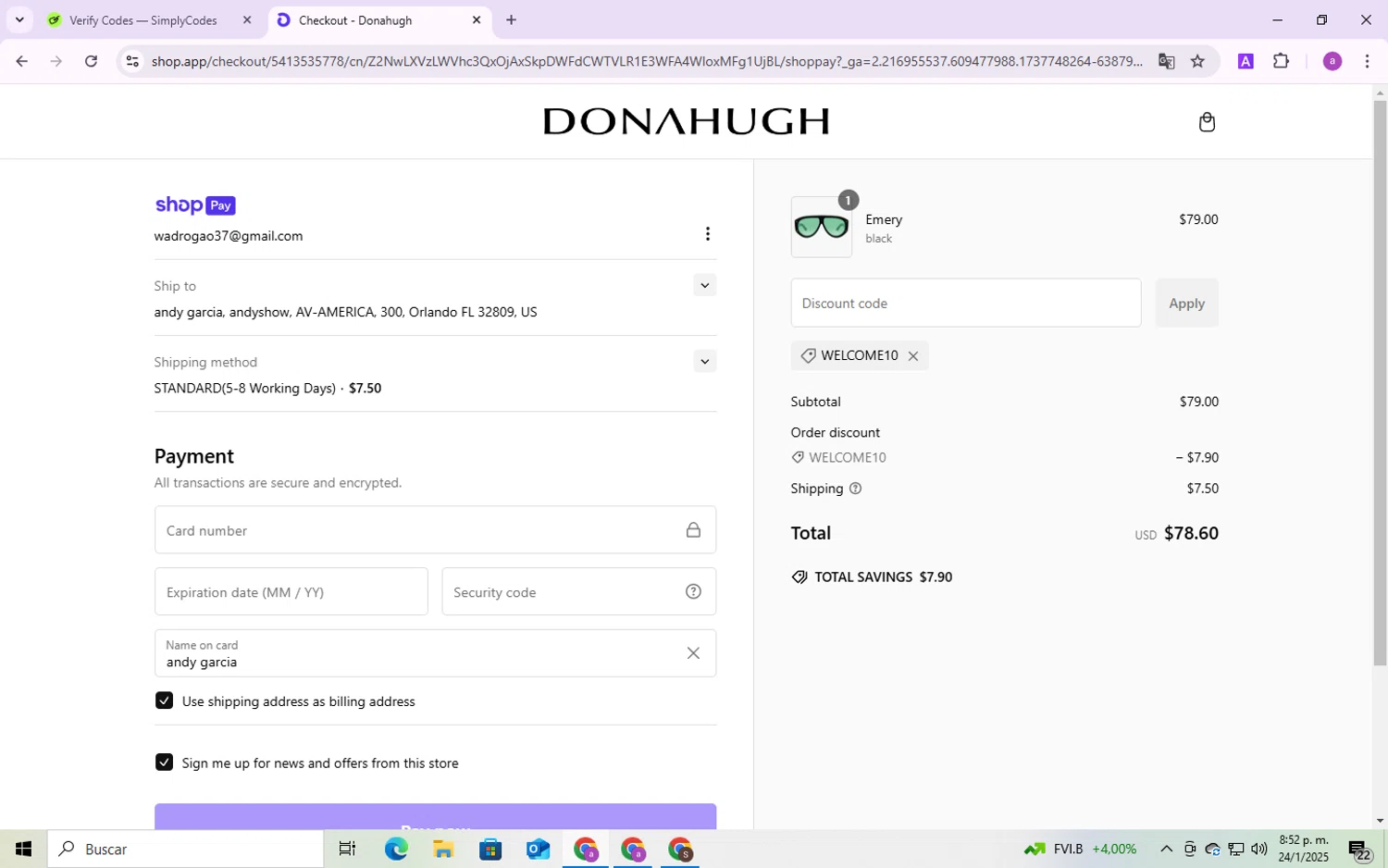Click the Buscar taskbar search box
The width and height of the screenshot is (1388, 868).
[185, 849]
